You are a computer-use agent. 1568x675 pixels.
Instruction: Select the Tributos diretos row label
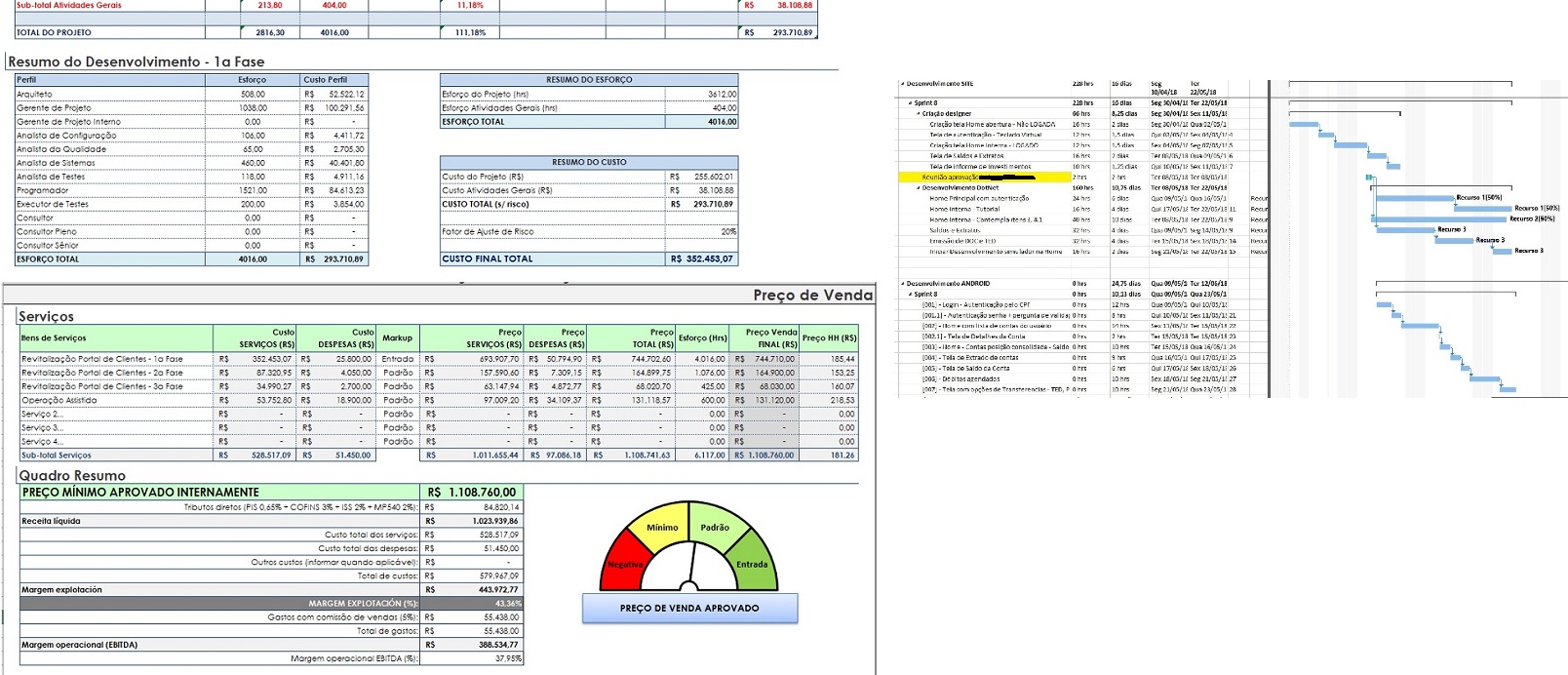pos(301,507)
